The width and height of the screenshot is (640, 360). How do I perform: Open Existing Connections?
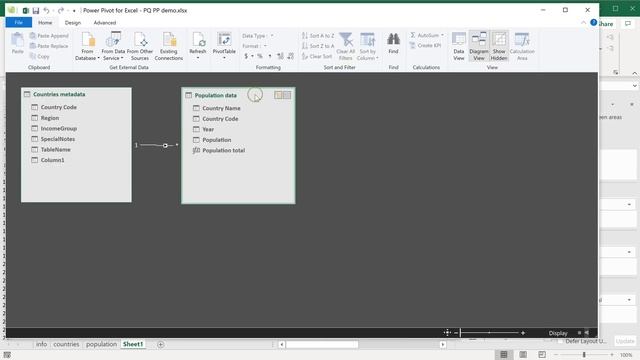(169, 47)
